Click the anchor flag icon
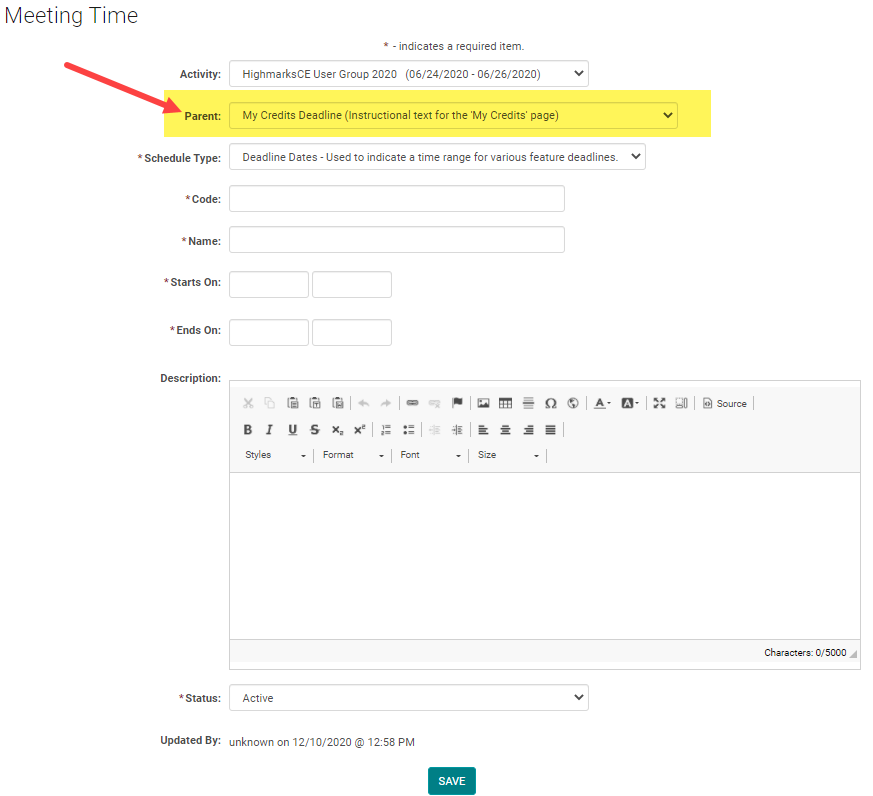873x796 pixels. (457, 404)
